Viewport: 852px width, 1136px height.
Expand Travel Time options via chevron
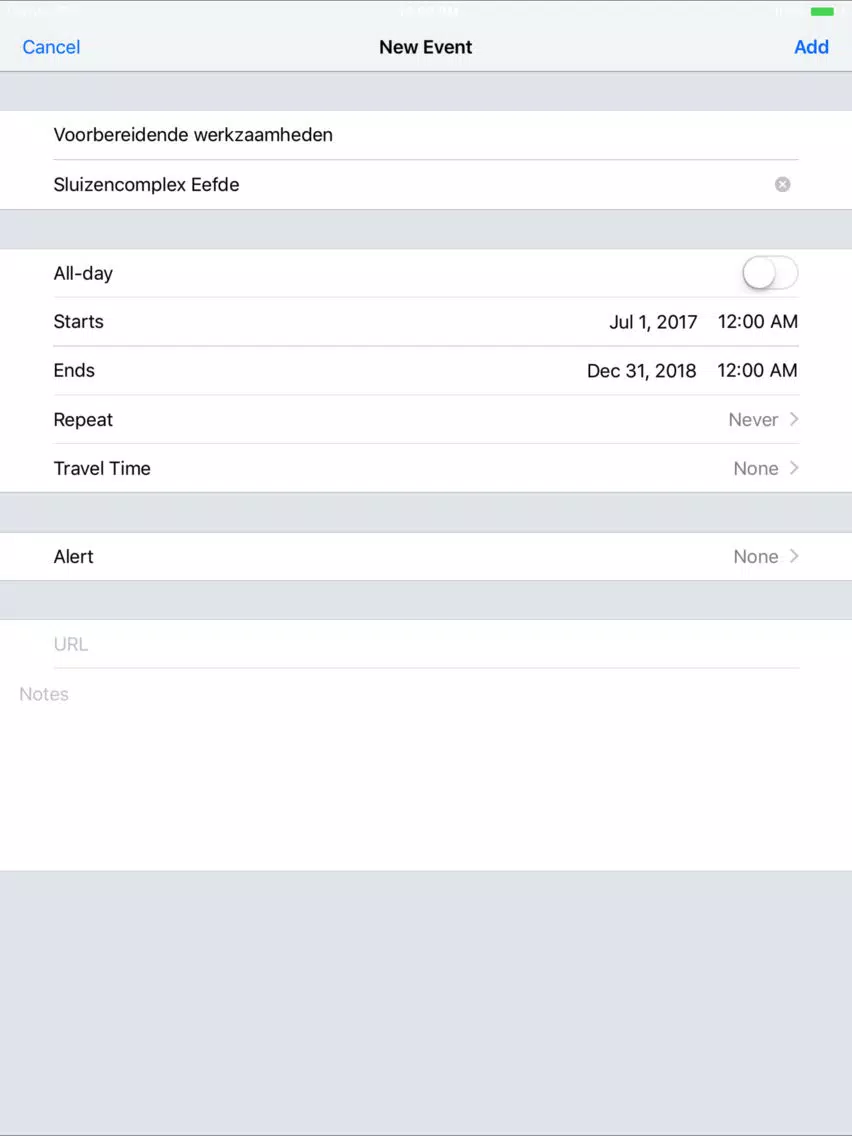point(794,468)
